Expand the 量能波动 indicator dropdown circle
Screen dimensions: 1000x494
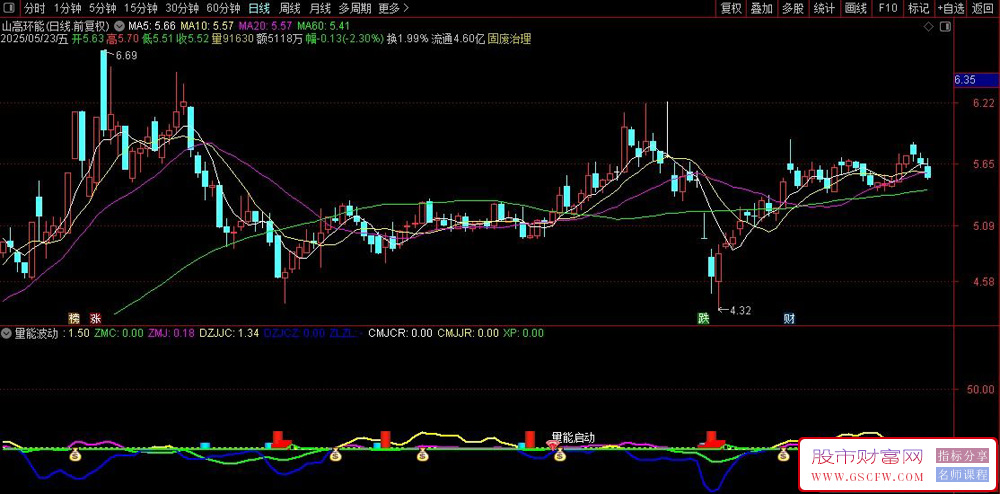pos(6,333)
